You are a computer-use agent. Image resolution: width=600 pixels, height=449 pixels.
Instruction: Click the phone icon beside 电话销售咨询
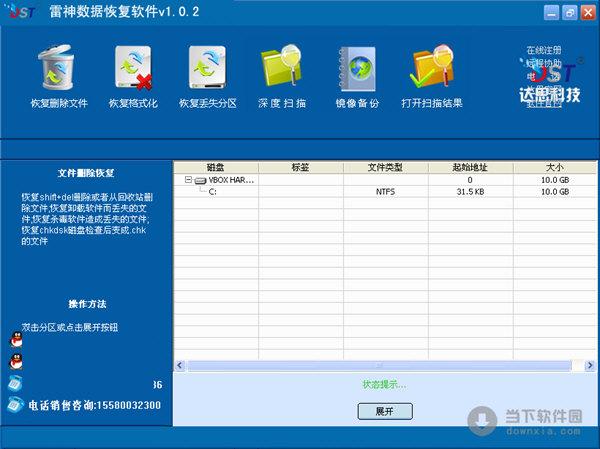click(x=15, y=405)
